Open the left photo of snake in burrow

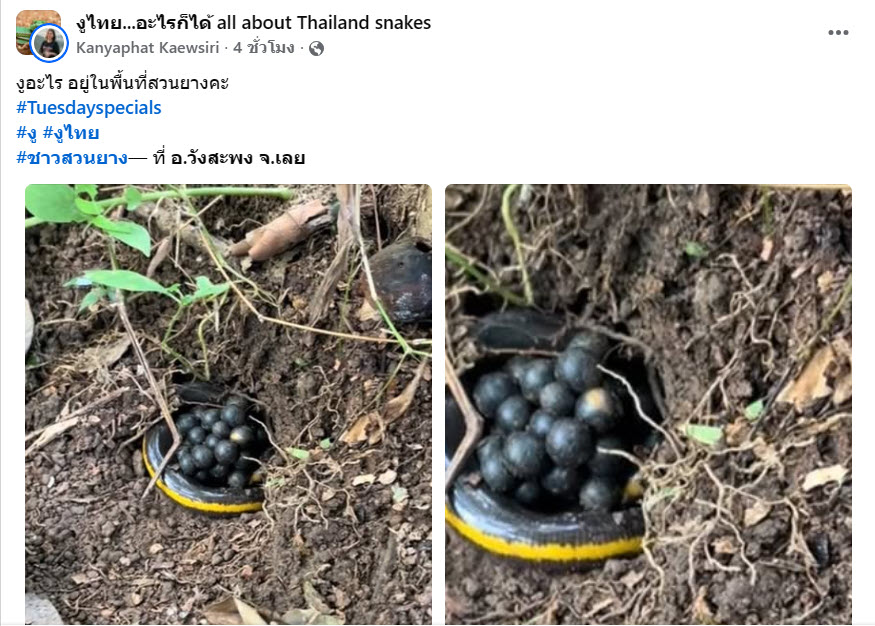click(x=228, y=404)
